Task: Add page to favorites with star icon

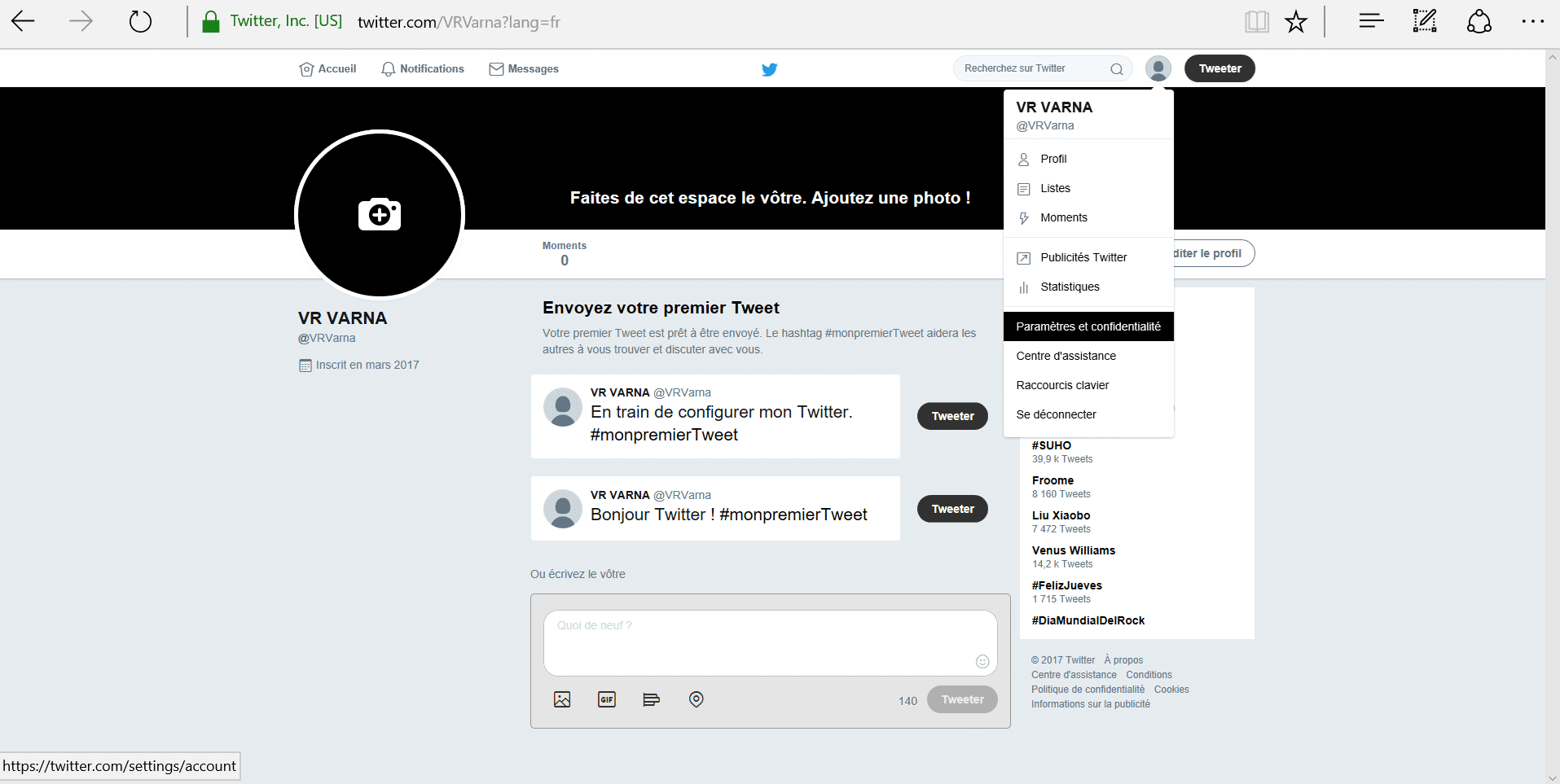Action: [x=1296, y=22]
